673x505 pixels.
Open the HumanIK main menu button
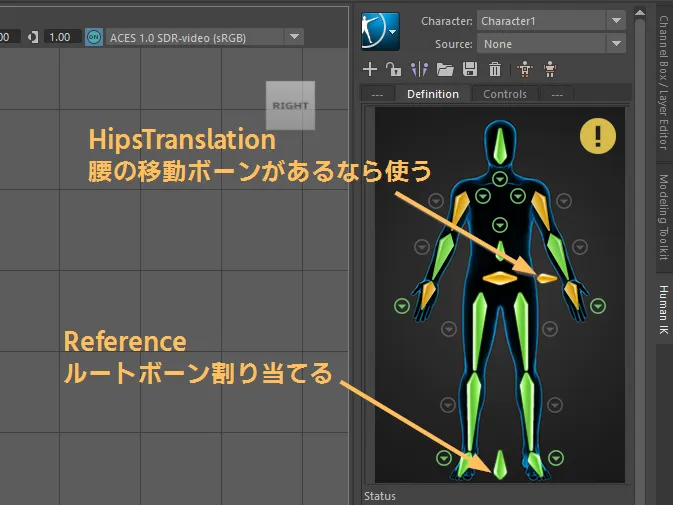pyautogui.click(x=380, y=32)
